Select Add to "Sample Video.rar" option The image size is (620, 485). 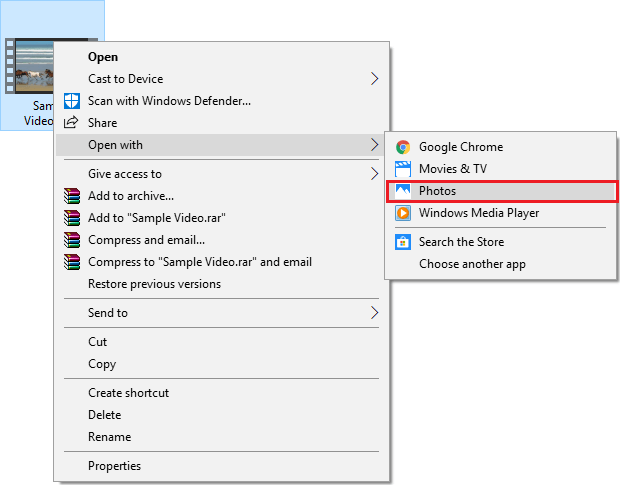click(x=221, y=218)
